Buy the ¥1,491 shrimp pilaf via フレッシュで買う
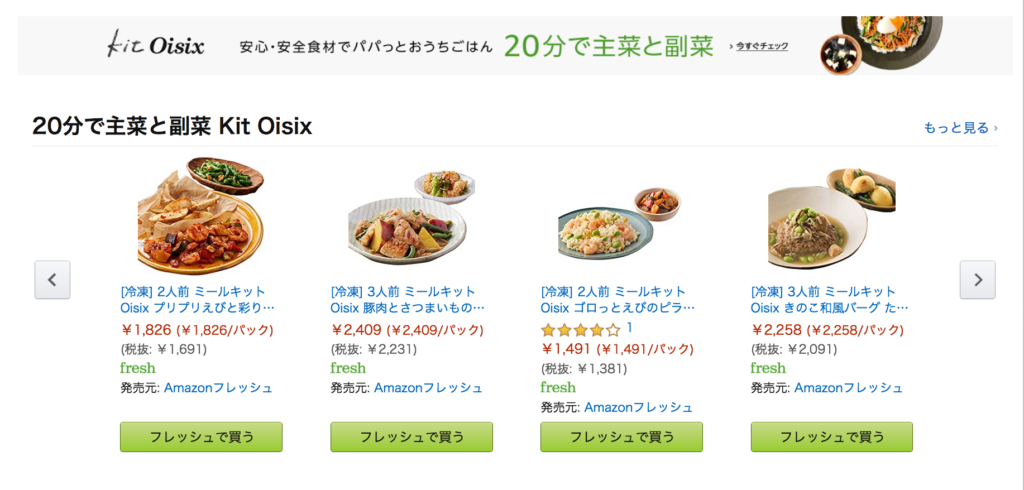Image resolution: width=1024 pixels, height=490 pixels. [621, 436]
